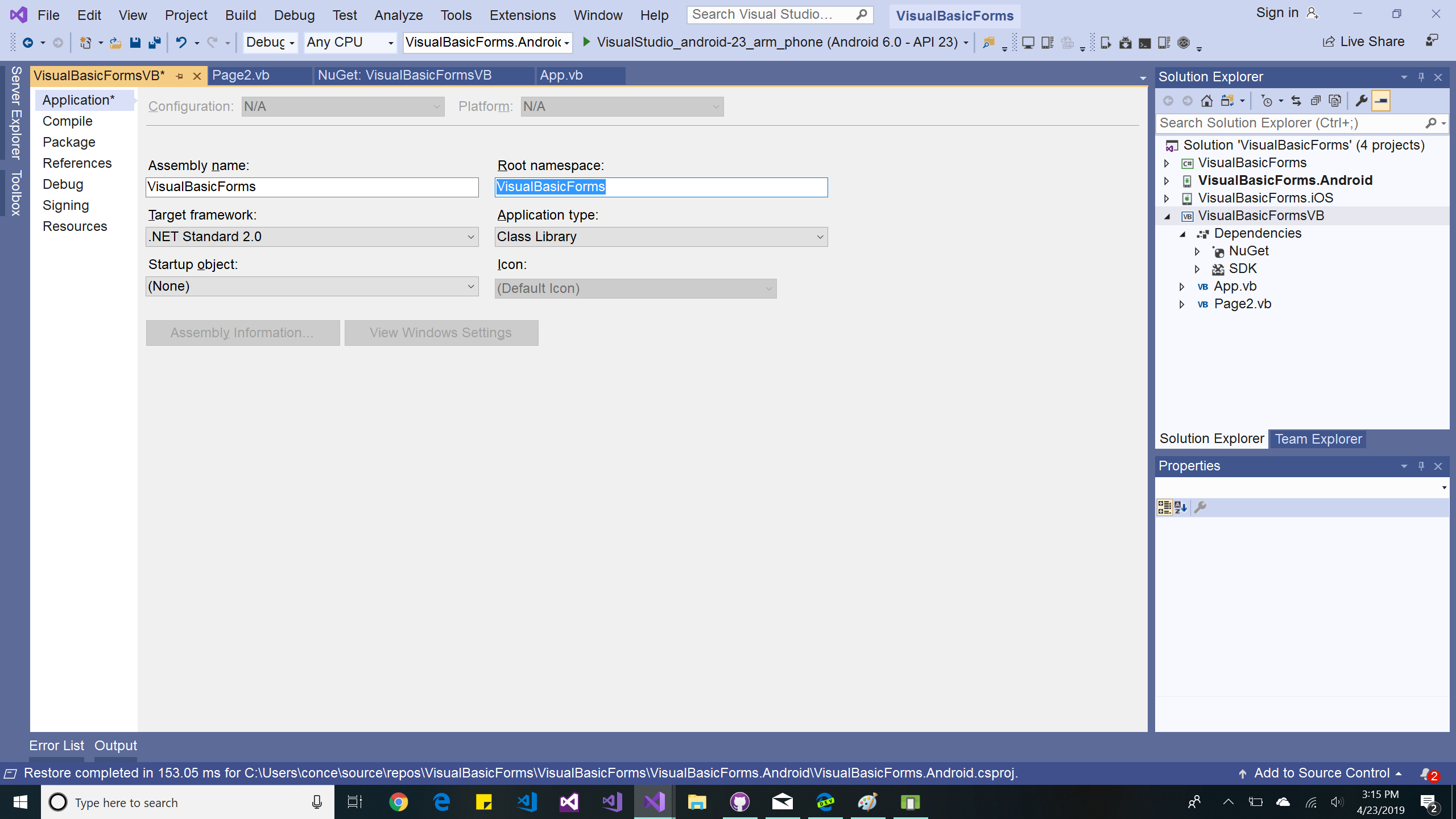Viewport: 1456px width, 819px height.
Task: Toggle Preview Selected Items button
Action: pos(1381,101)
